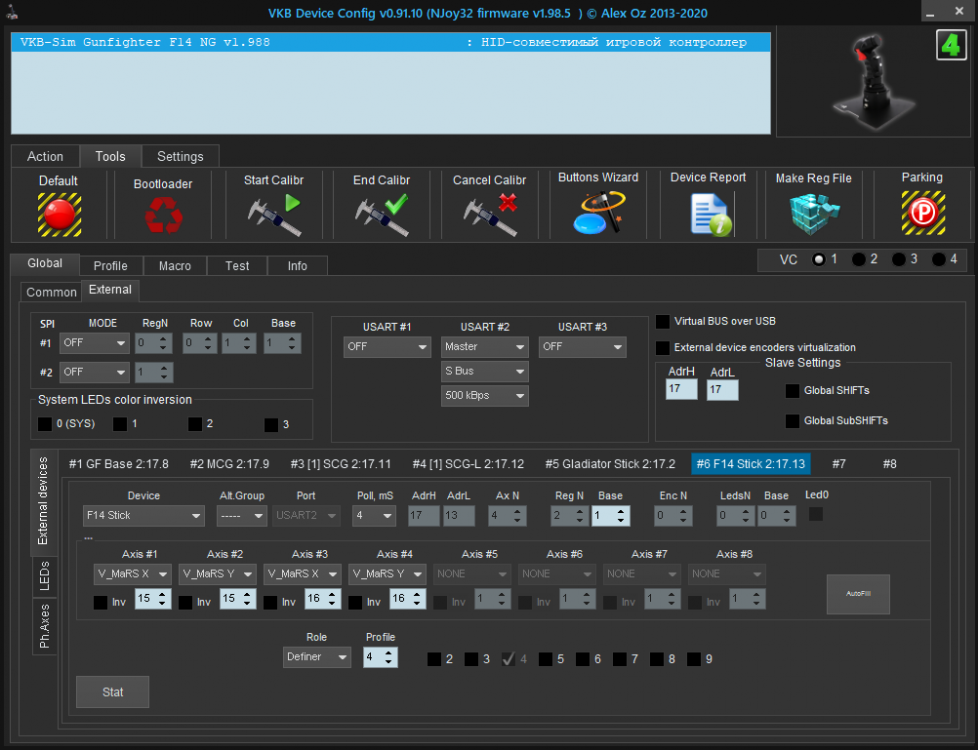Click the Make Reg File icon

(x=813, y=213)
